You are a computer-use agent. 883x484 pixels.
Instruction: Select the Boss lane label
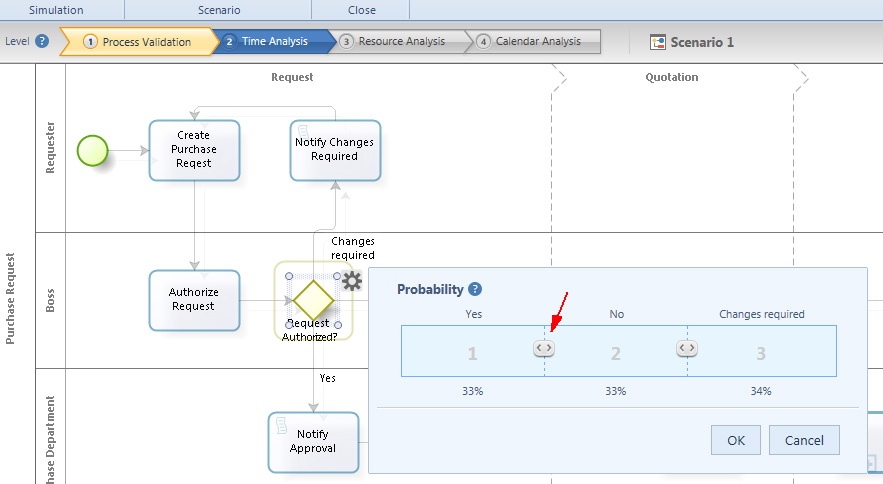click(50, 300)
